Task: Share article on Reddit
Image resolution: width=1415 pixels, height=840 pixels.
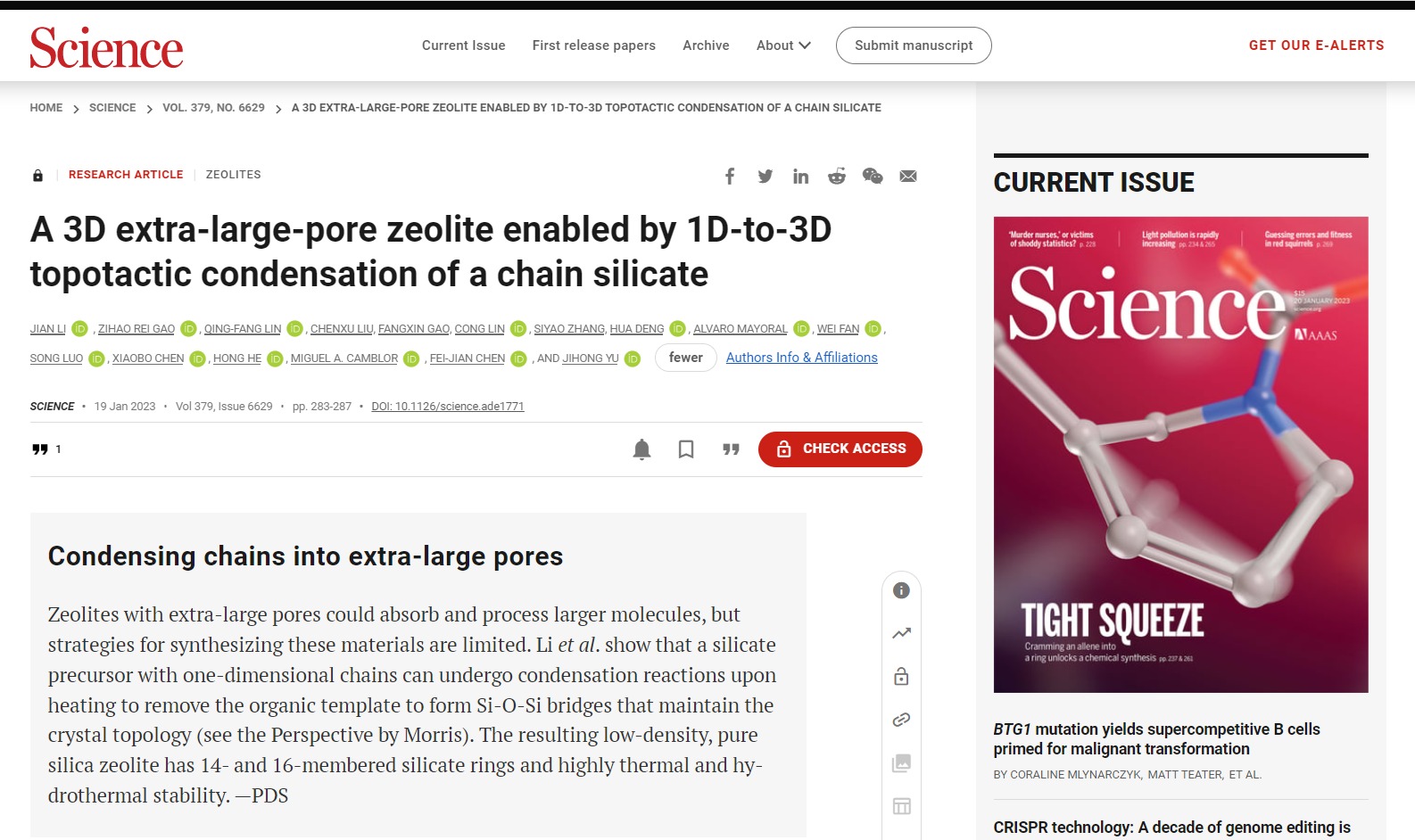Action: [x=837, y=176]
